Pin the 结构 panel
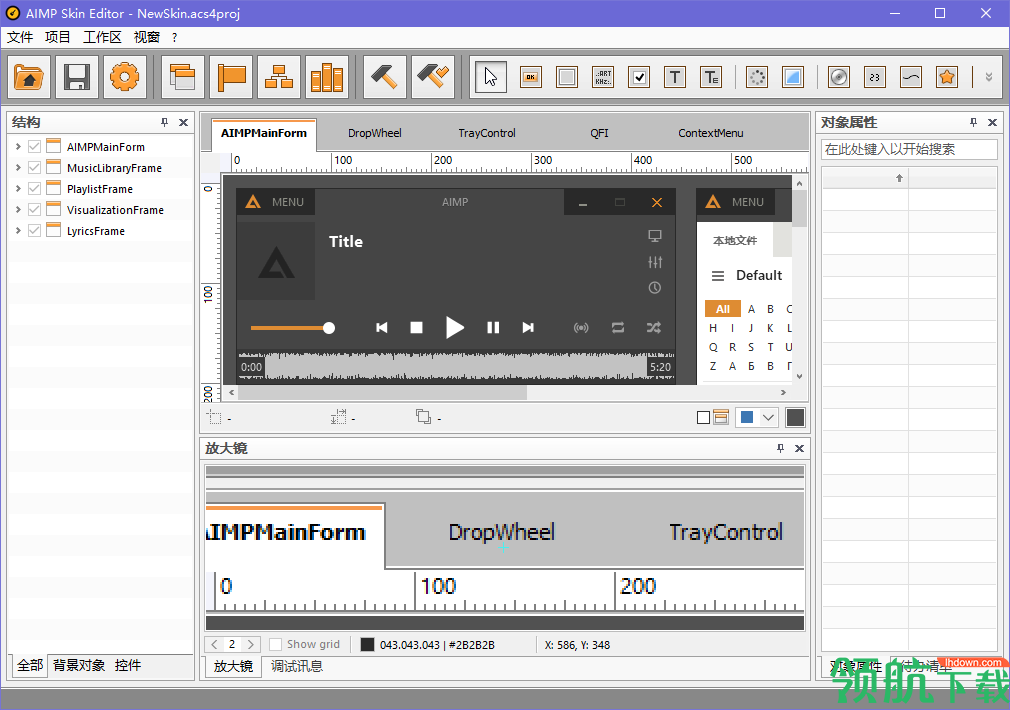Image resolution: width=1010 pixels, height=710 pixels. coord(165,122)
